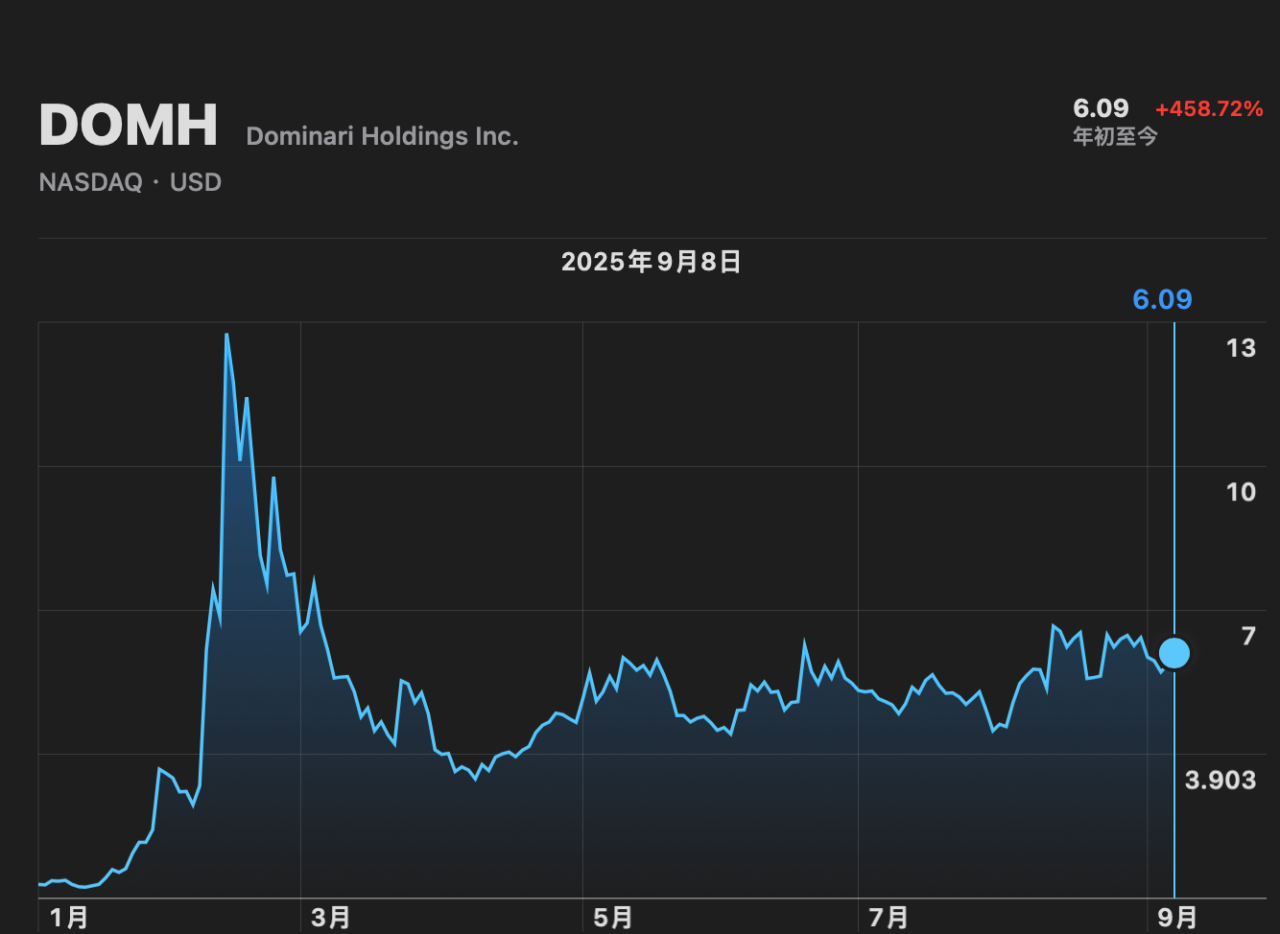Screen dimensions: 1280x934
Task: Click the DOMH ticker symbol heading
Action: (x=128, y=127)
